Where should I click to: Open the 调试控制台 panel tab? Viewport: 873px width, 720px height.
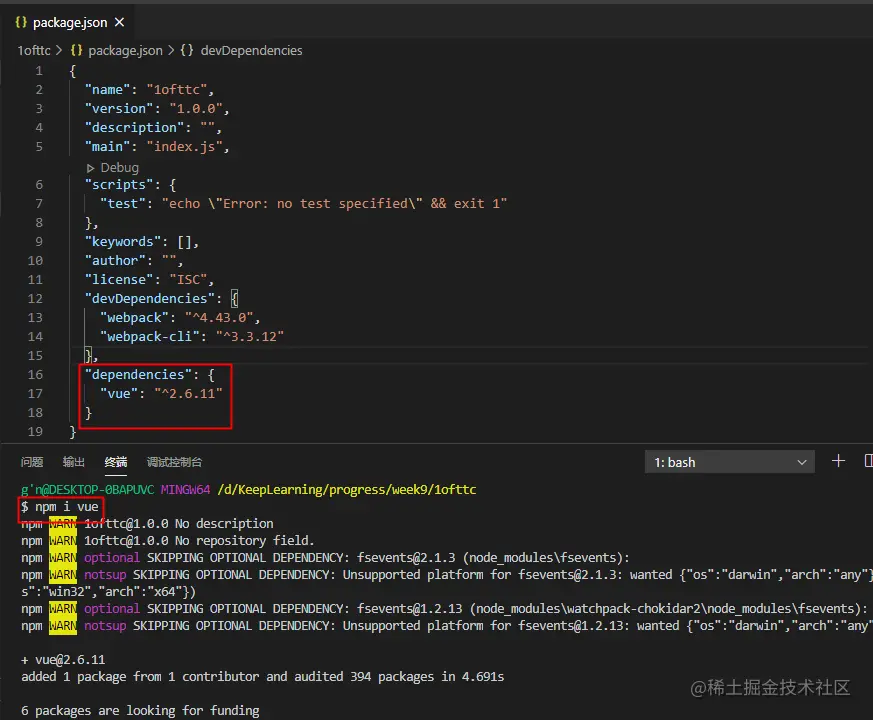(x=174, y=462)
